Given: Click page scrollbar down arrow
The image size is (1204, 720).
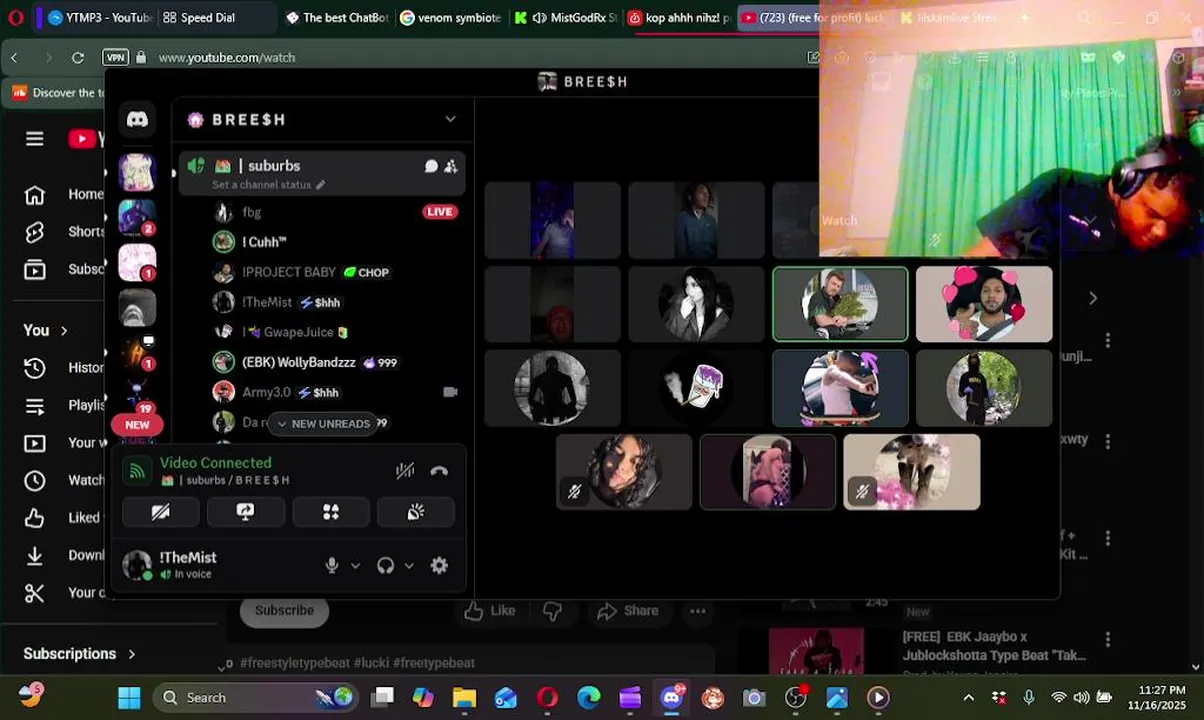Looking at the screenshot, I should (1195, 667).
